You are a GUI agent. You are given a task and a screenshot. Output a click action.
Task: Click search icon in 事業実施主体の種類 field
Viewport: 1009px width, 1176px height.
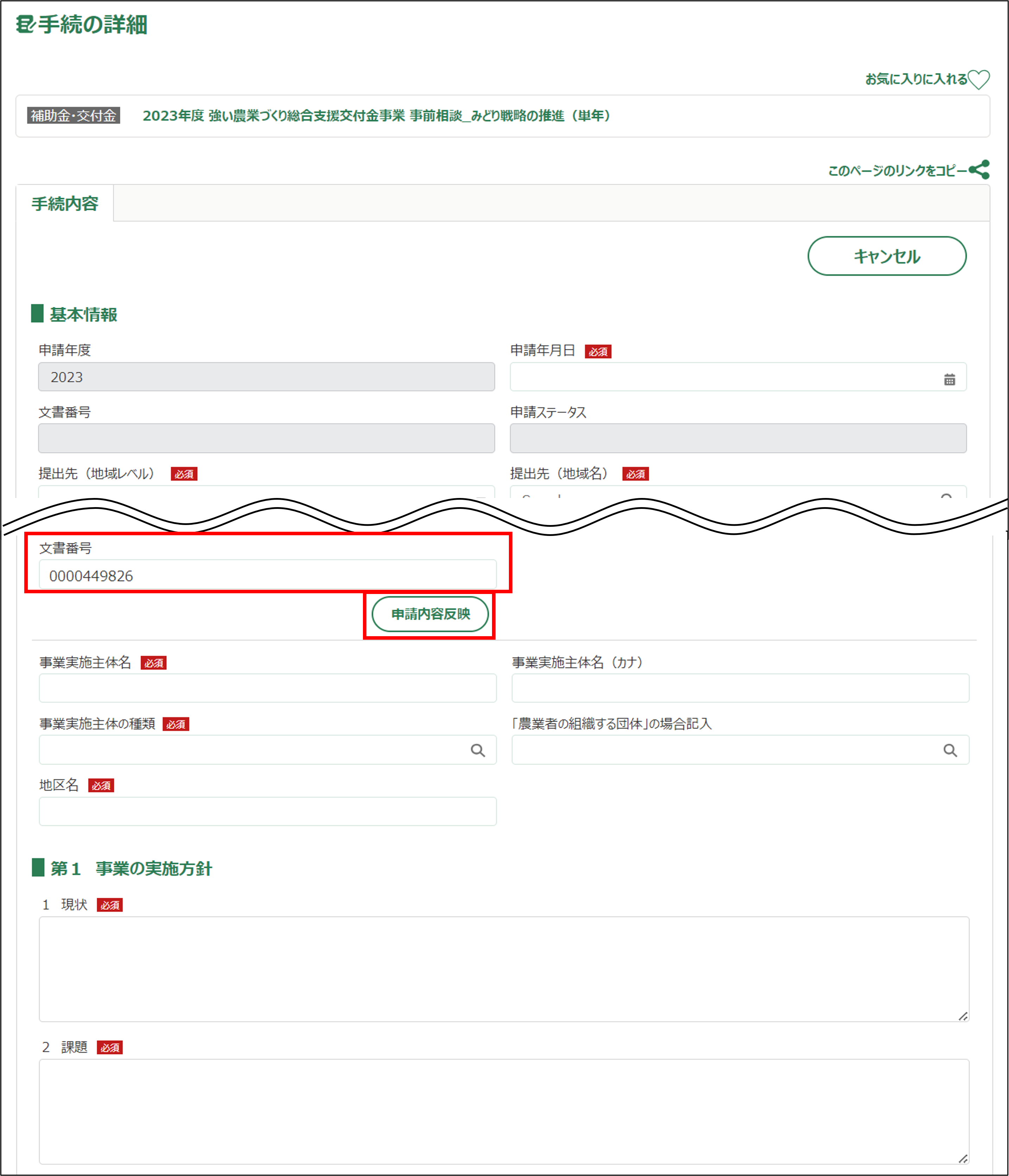478,750
